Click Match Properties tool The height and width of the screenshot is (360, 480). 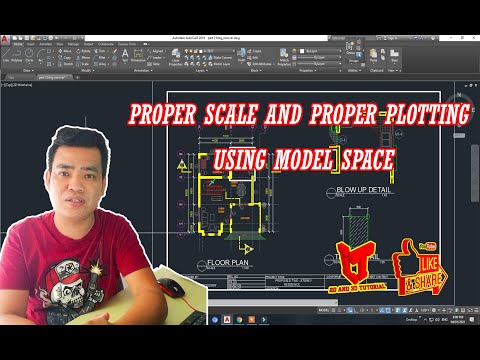click(284, 57)
